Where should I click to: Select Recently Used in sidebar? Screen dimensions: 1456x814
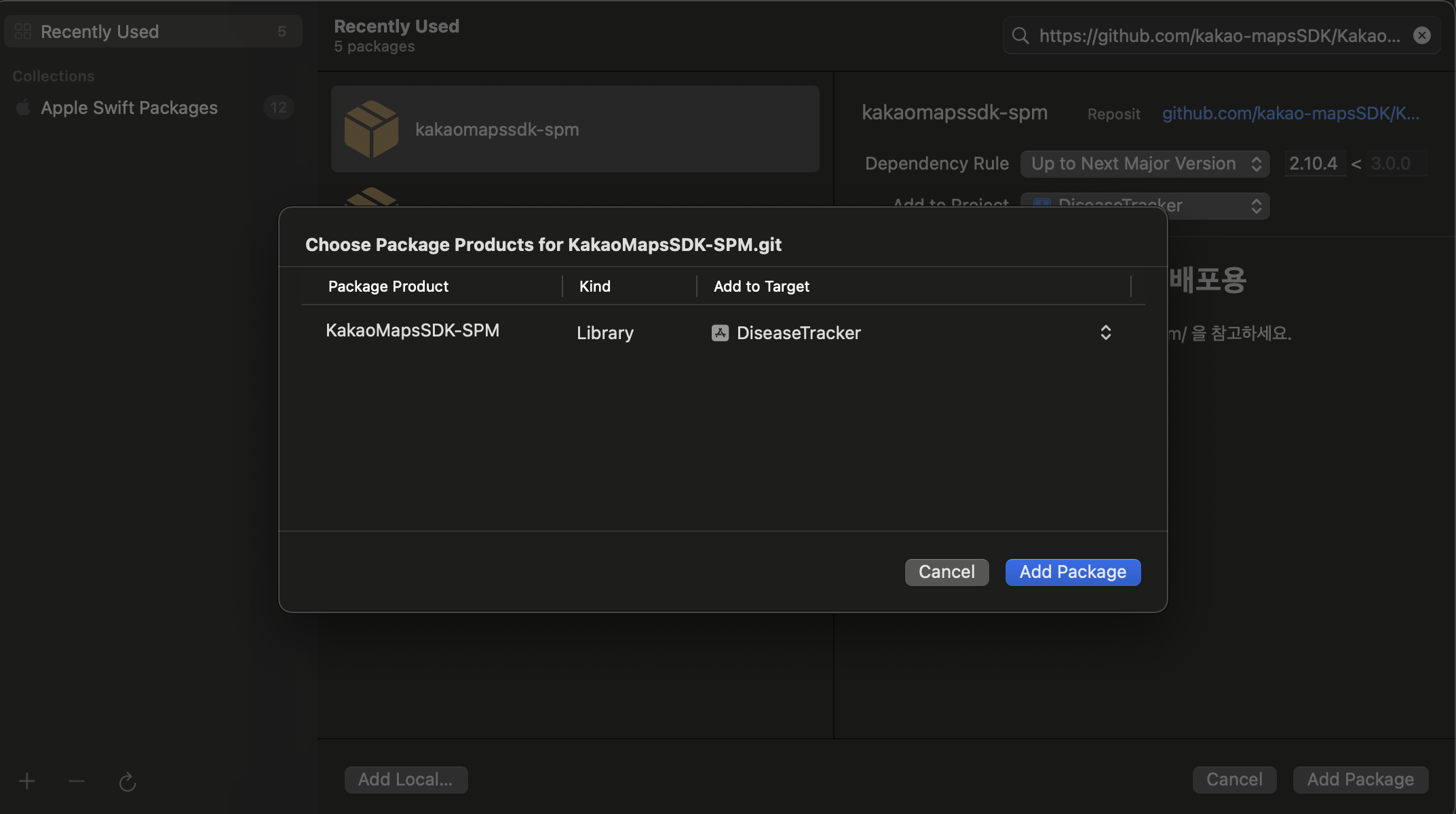pyautogui.click(x=100, y=31)
